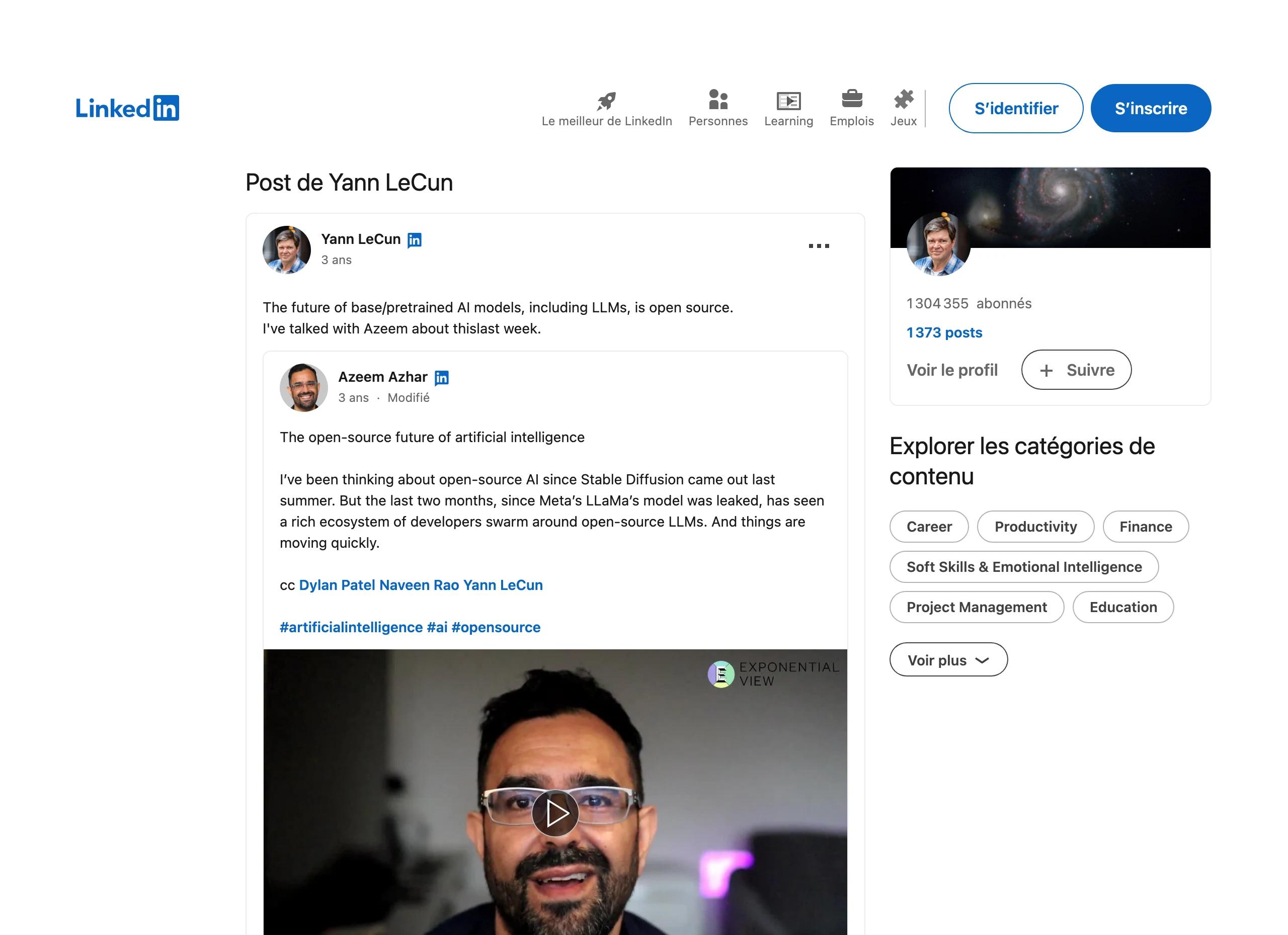Expand categories with Voir plus

point(948,660)
